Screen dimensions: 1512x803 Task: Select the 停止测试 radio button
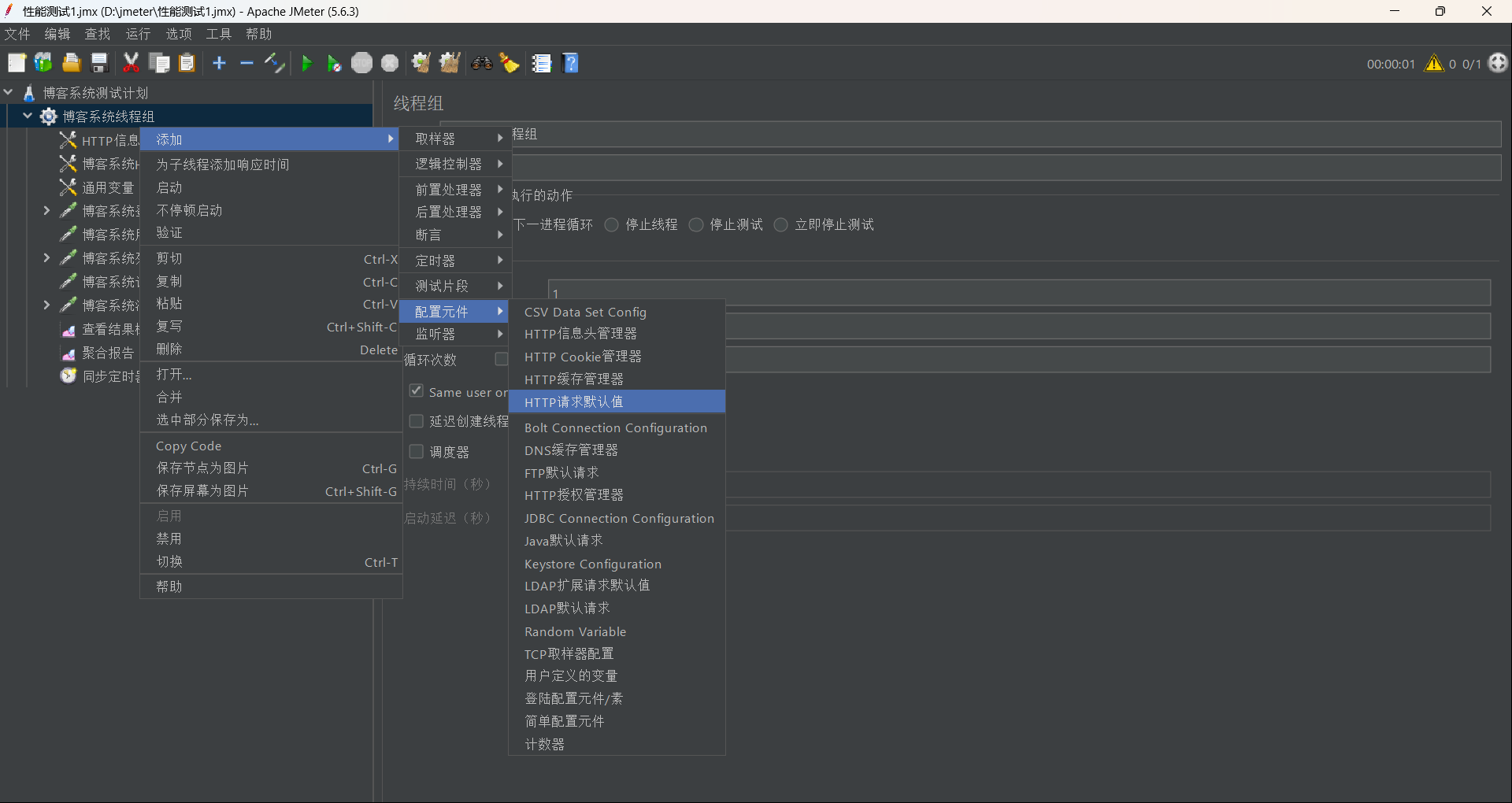[696, 224]
